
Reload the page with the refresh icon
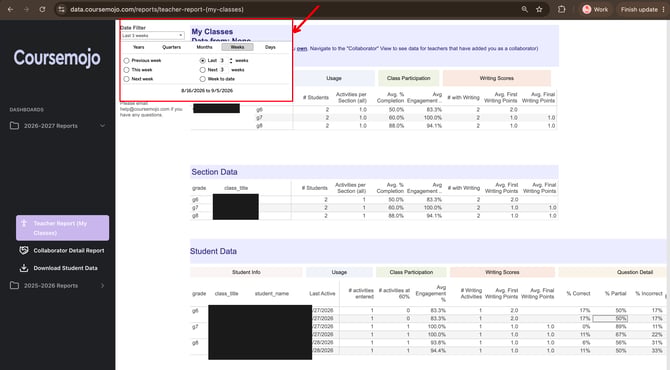pyautogui.click(x=42, y=9)
